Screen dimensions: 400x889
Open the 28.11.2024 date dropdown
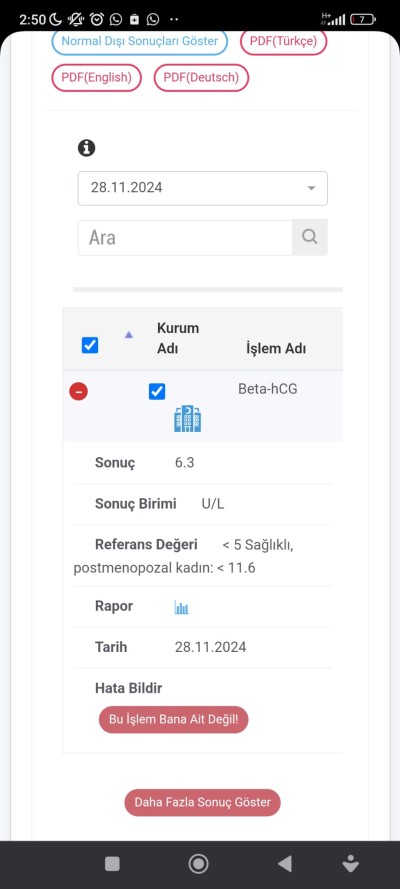pos(203,188)
